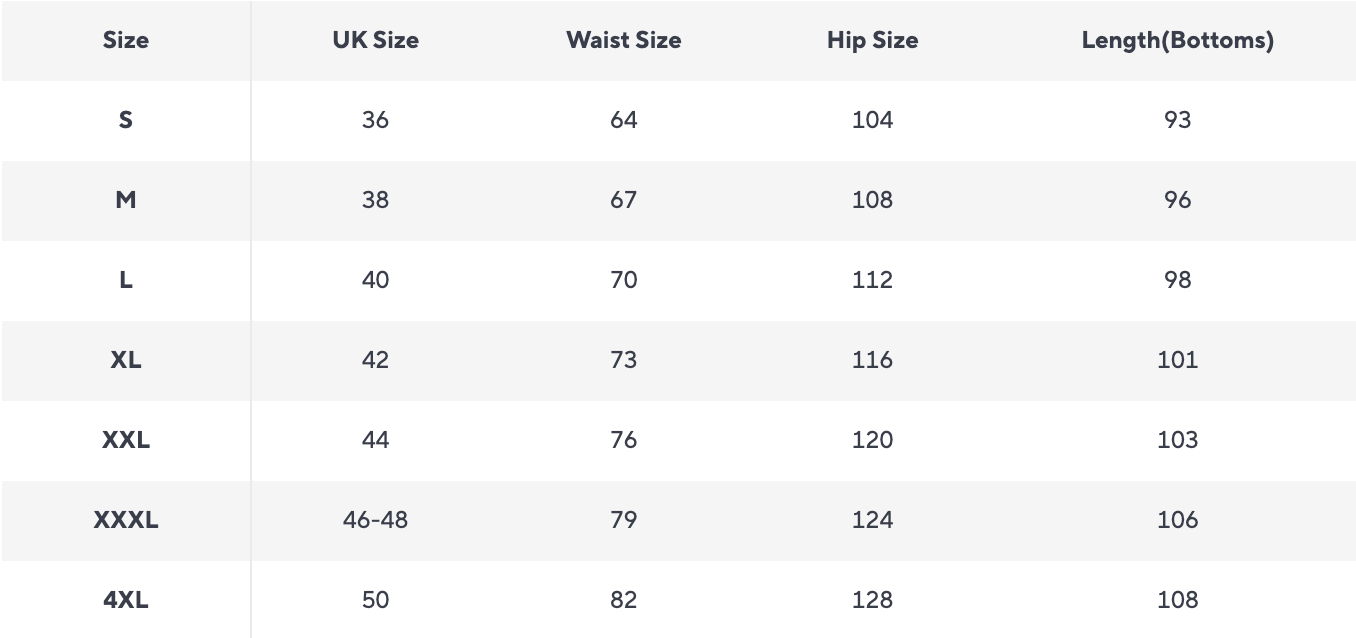Click the XL size row label
Image resolution: width=1356 pixels, height=638 pixels.
tap(126, 360)
